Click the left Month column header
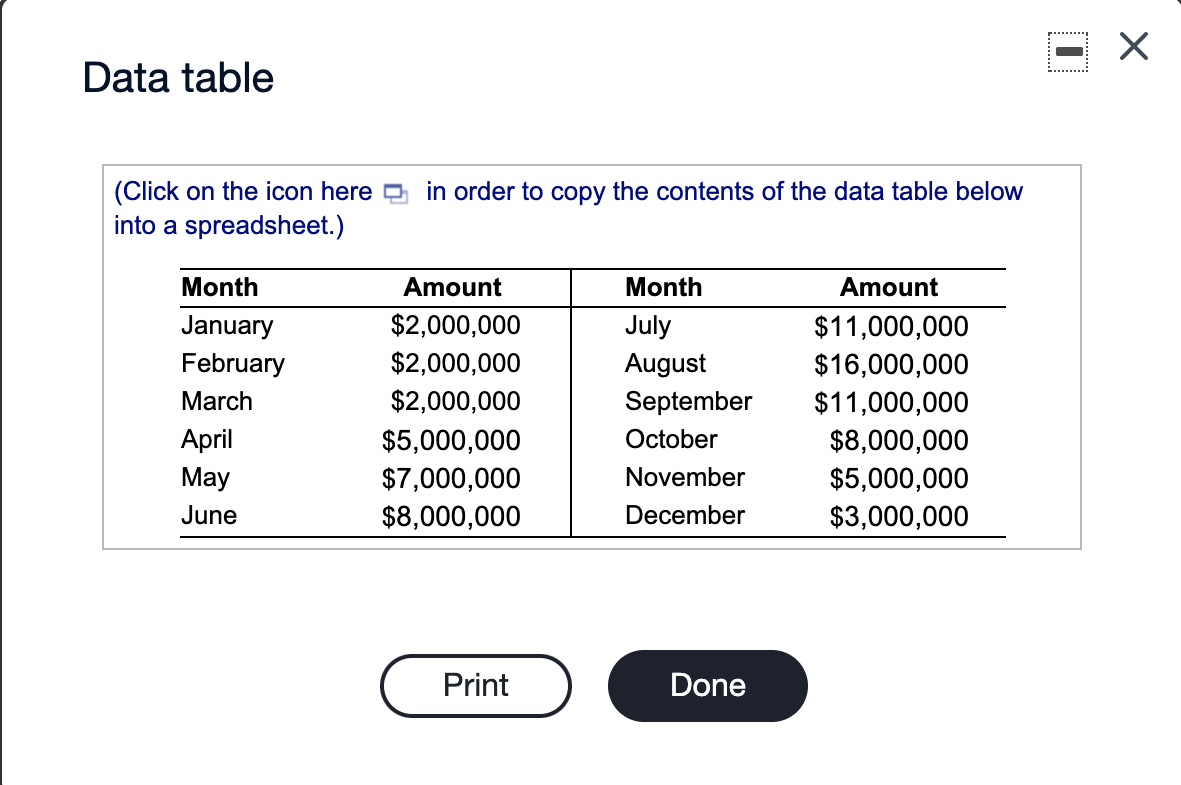1181x785 pixels. (220, 287)
